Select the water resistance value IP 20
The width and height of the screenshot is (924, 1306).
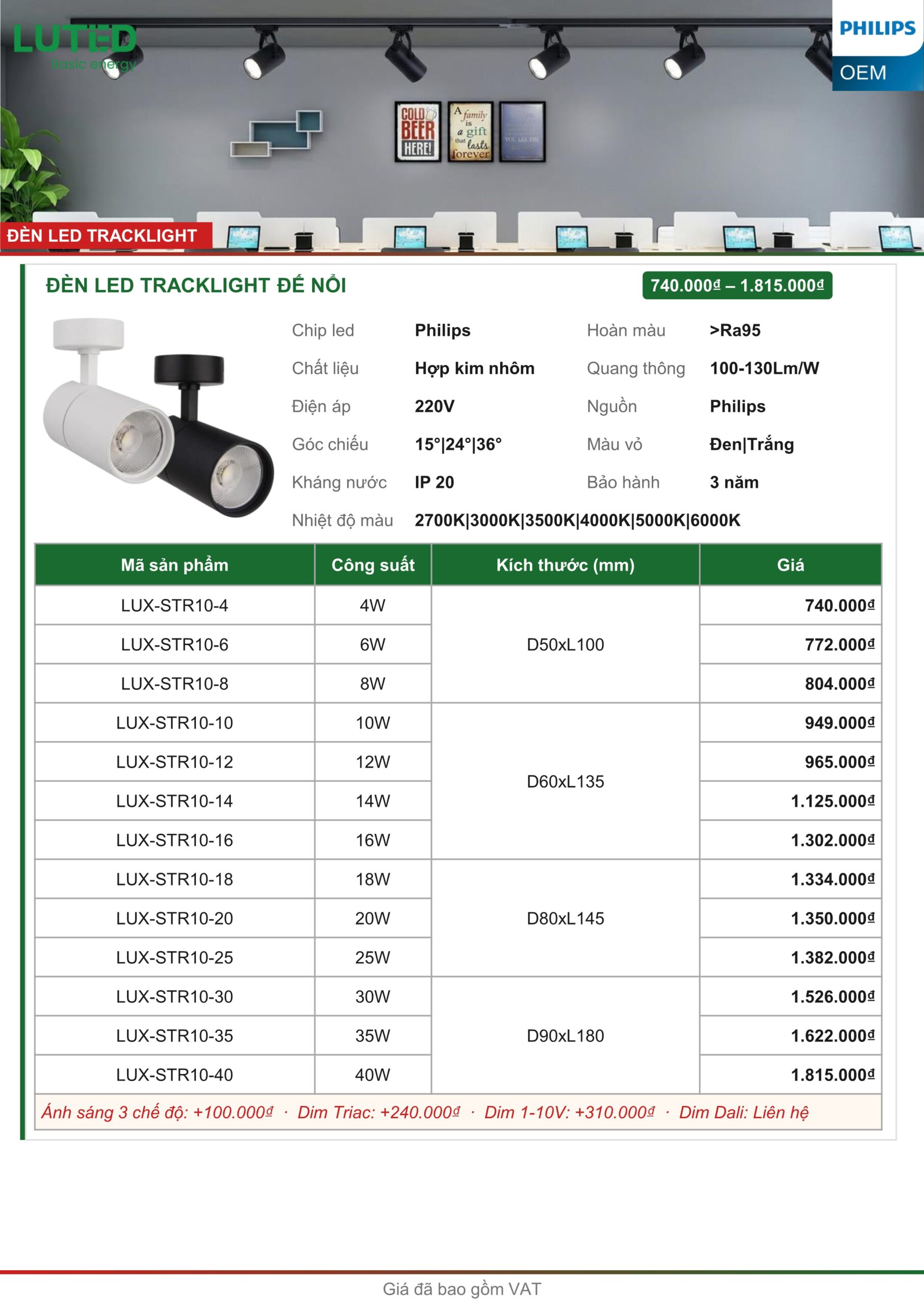click(x=434, y=482)
